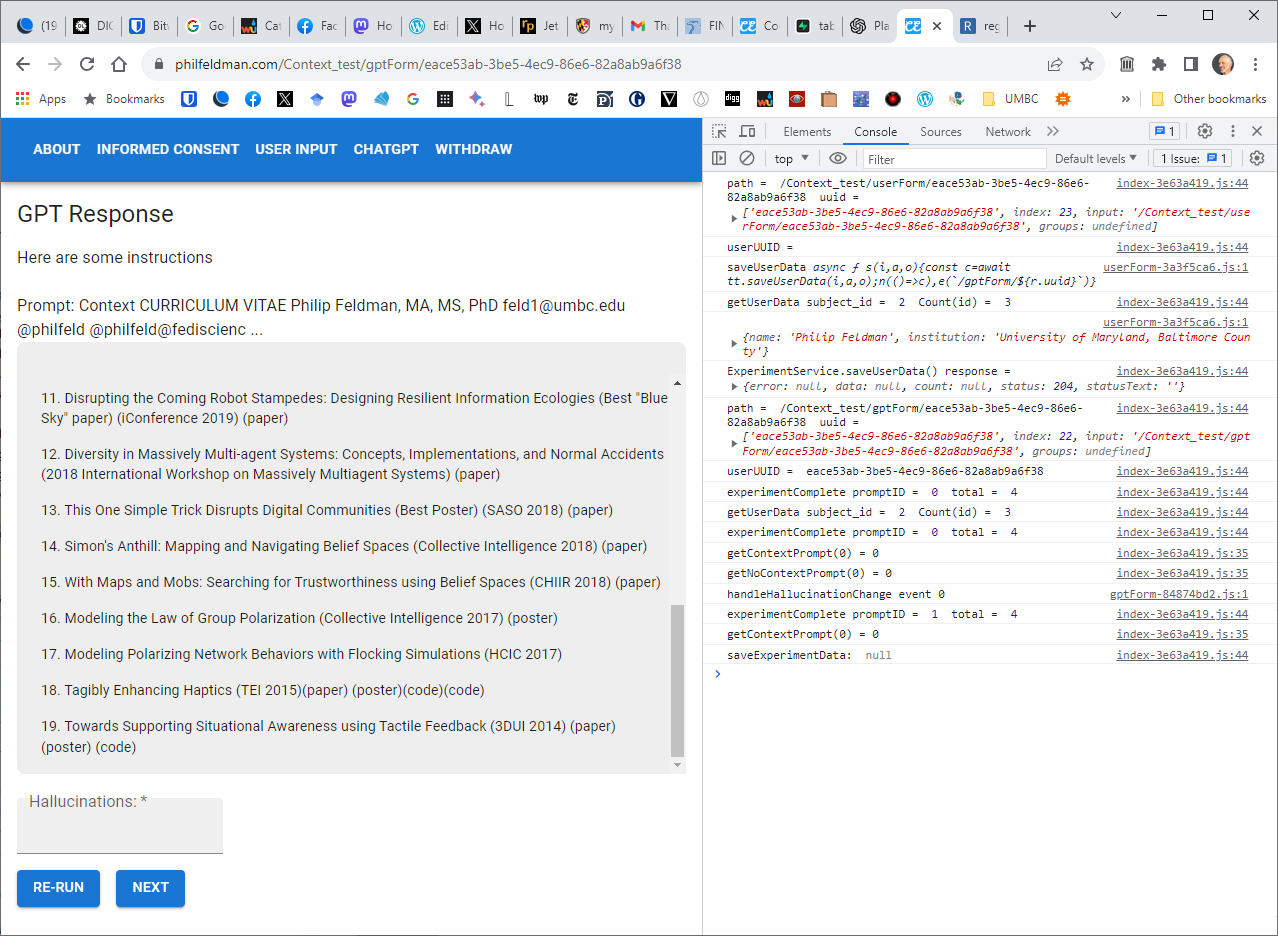Viewport: 1278px width, 936px height.
Task: Clear the console with the clear icon
Action: pyautogui.click(x=747, y=158)
